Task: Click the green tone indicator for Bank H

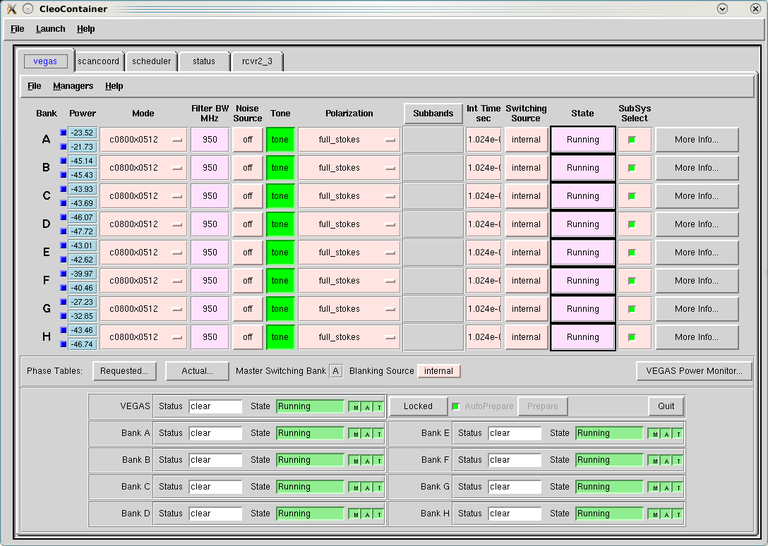Action: click(x=280, y=337)
